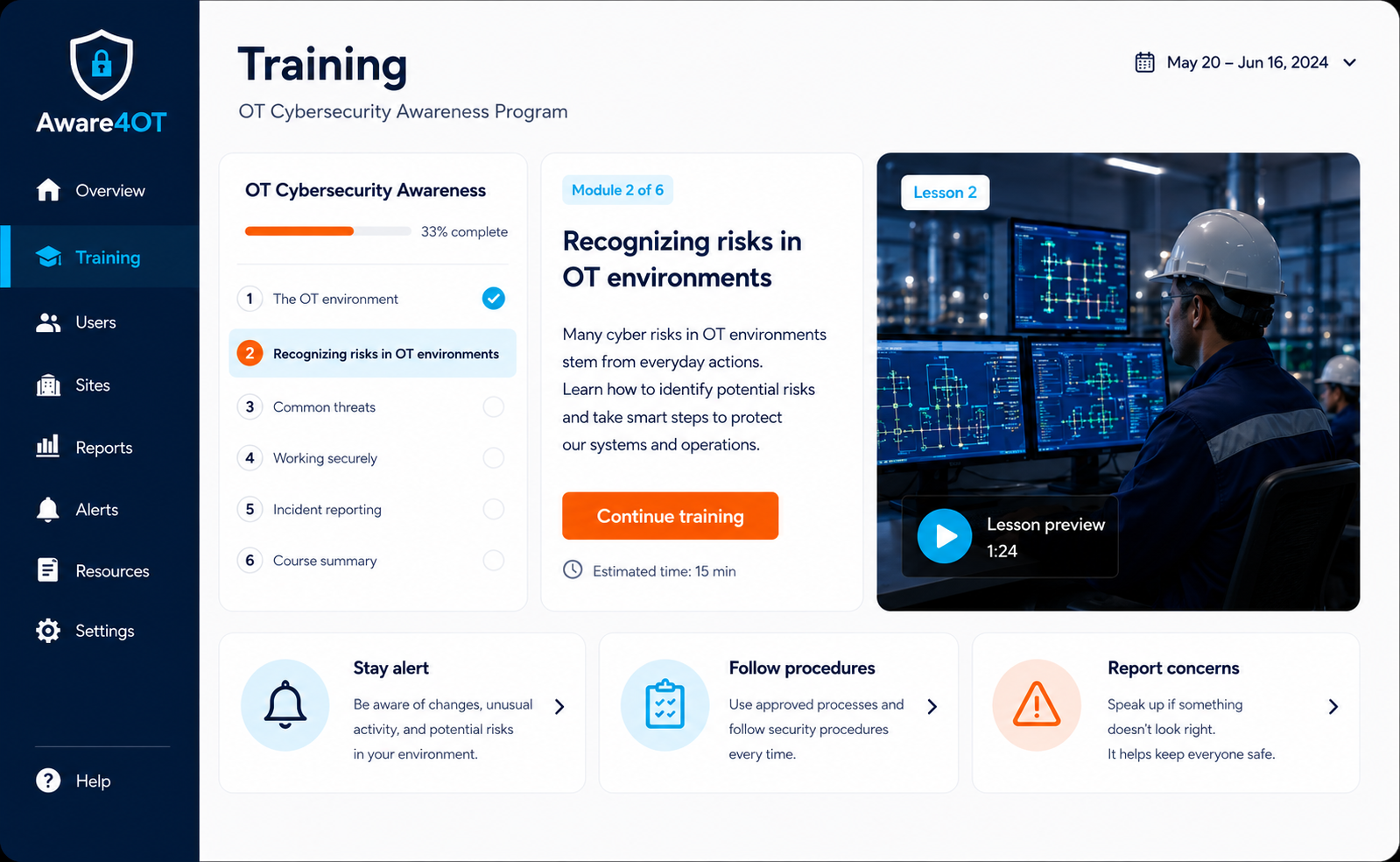Click the Reports bar chart icon
The image size is (1400, 862).
[x=48, y=446]
